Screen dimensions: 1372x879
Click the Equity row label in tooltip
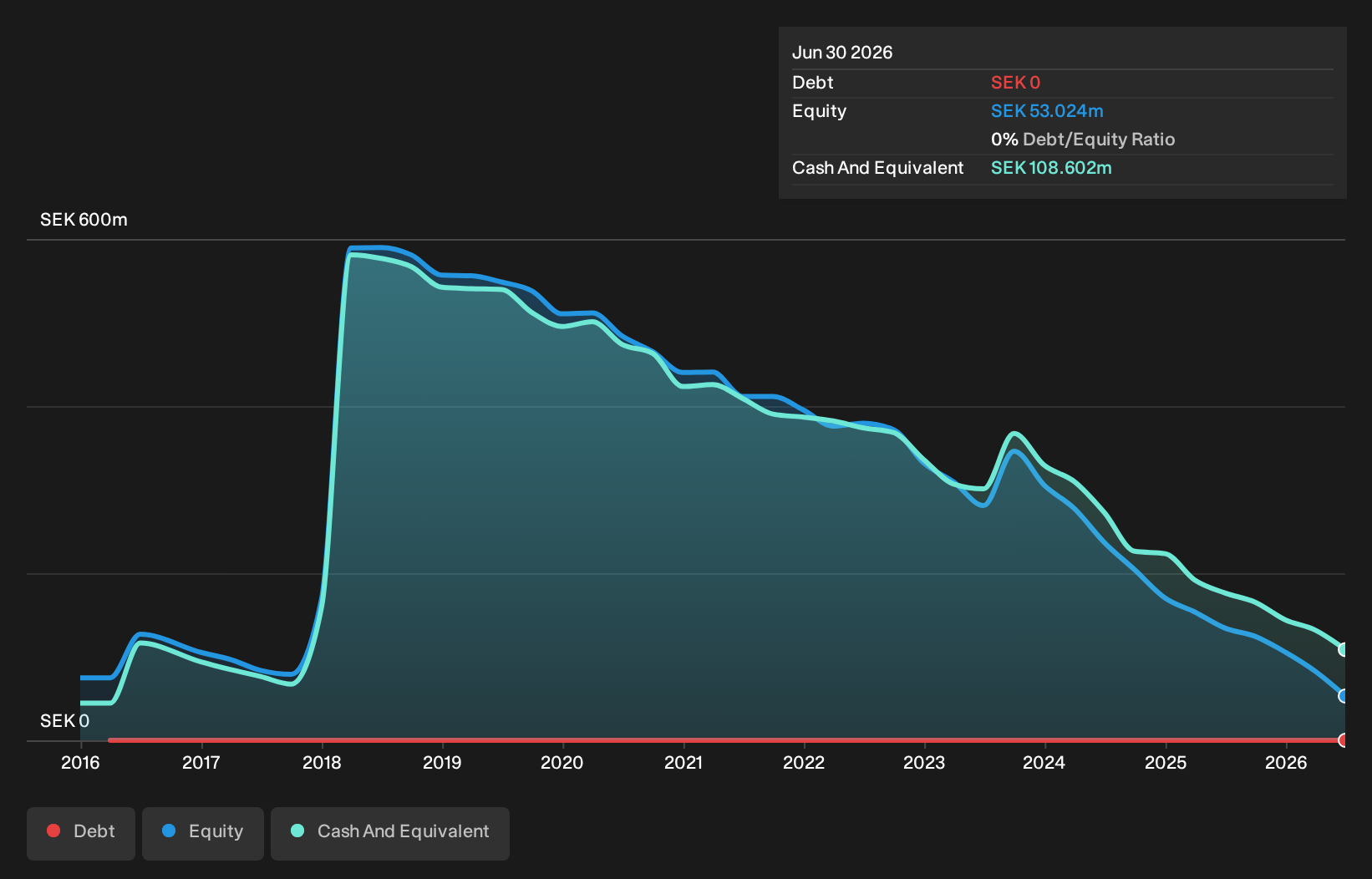click(x=819, y=111)
